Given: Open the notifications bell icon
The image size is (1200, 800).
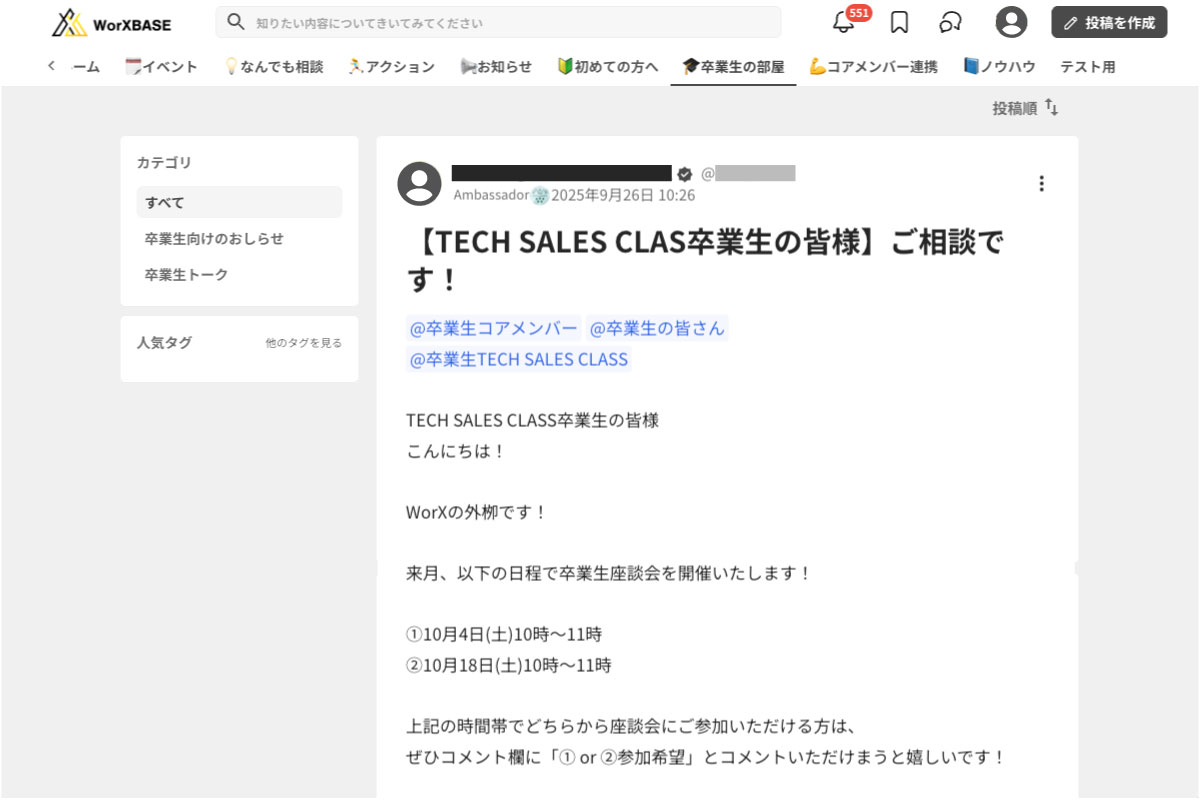Looking at the screenshot, I should pyautogui.click(x=844, y=23).
